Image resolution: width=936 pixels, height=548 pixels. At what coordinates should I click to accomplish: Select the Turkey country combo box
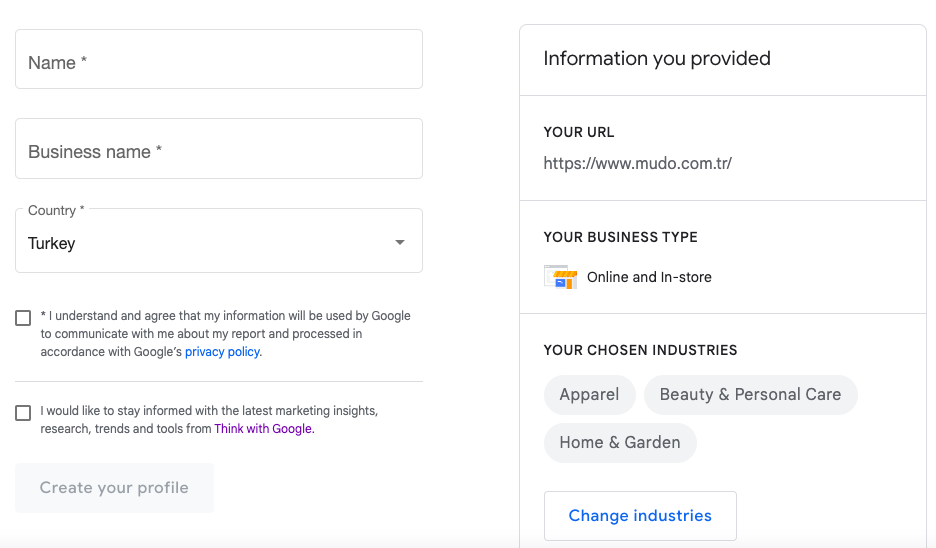coord(219,241)
